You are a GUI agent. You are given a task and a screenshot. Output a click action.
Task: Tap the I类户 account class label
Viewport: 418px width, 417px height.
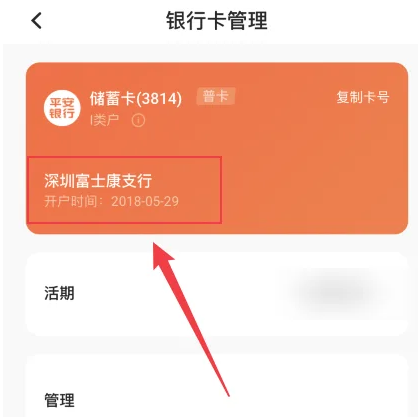pos(104,120)
